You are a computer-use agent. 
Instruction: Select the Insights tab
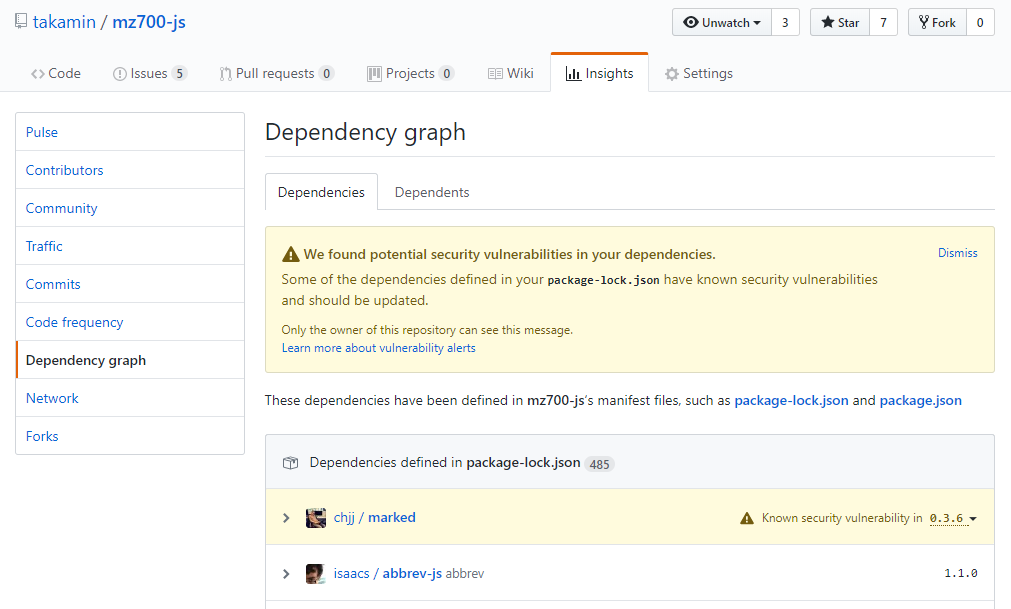(600, 73)
